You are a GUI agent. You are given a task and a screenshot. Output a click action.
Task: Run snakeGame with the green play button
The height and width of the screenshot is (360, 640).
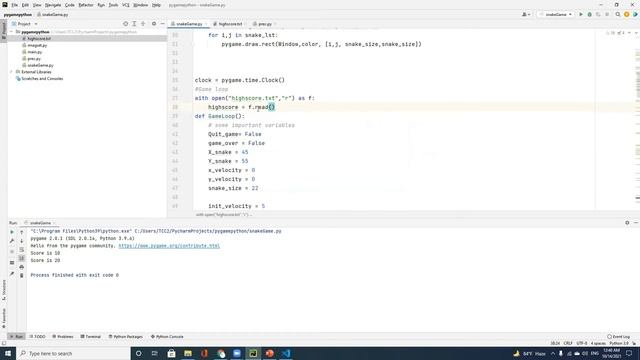[581, 14]
